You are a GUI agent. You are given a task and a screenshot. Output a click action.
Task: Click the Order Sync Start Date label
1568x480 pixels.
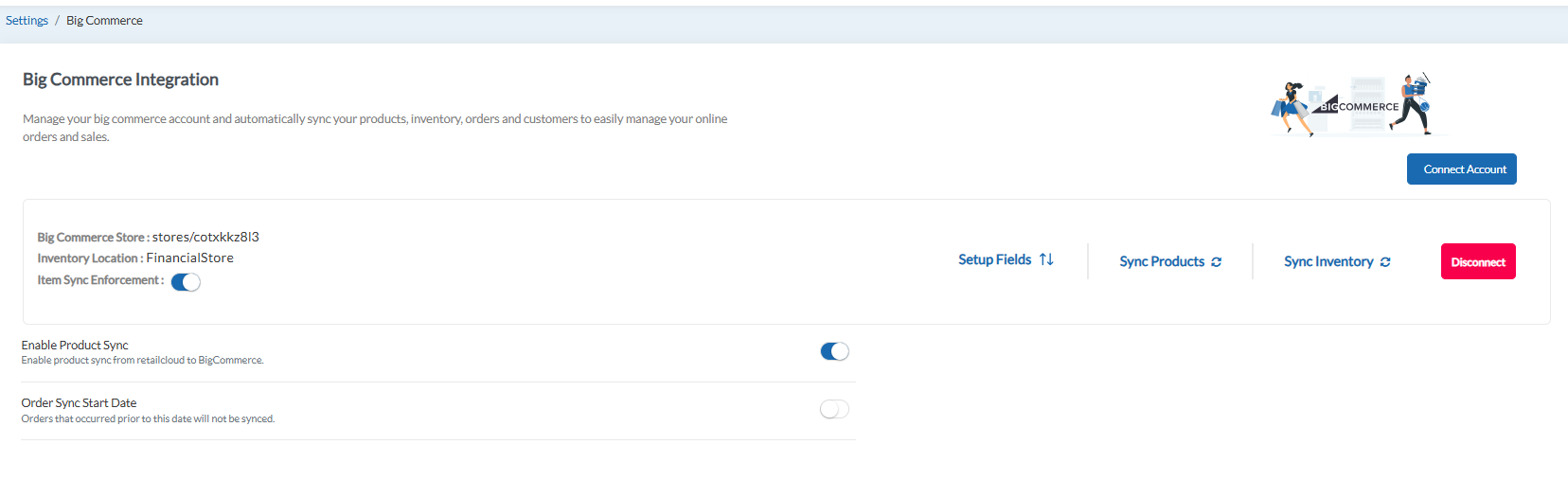[79, 403]
